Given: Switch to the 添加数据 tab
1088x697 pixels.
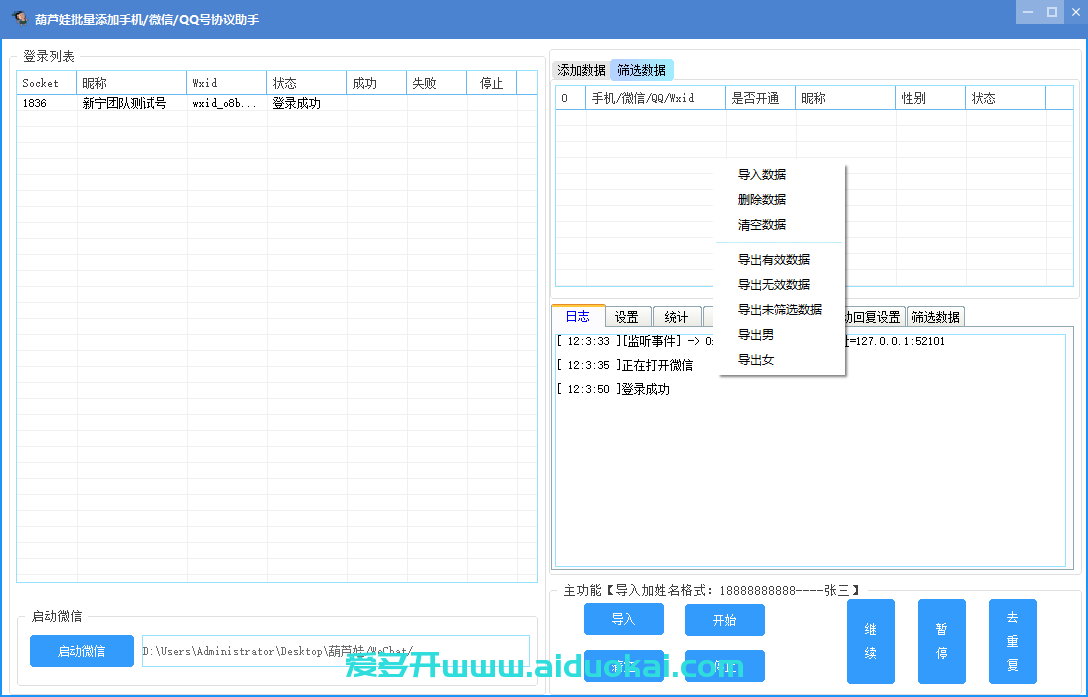Looking at the screenshot, I should [581, 70].
